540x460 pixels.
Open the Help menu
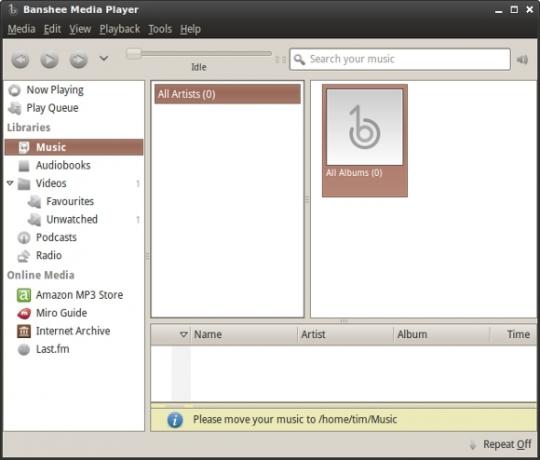point(190,29)
